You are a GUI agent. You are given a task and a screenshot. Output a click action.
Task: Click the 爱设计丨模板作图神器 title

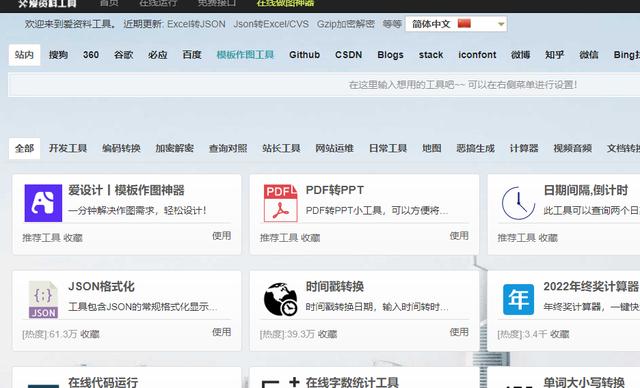pyautogui.click(x=126, y=190)
